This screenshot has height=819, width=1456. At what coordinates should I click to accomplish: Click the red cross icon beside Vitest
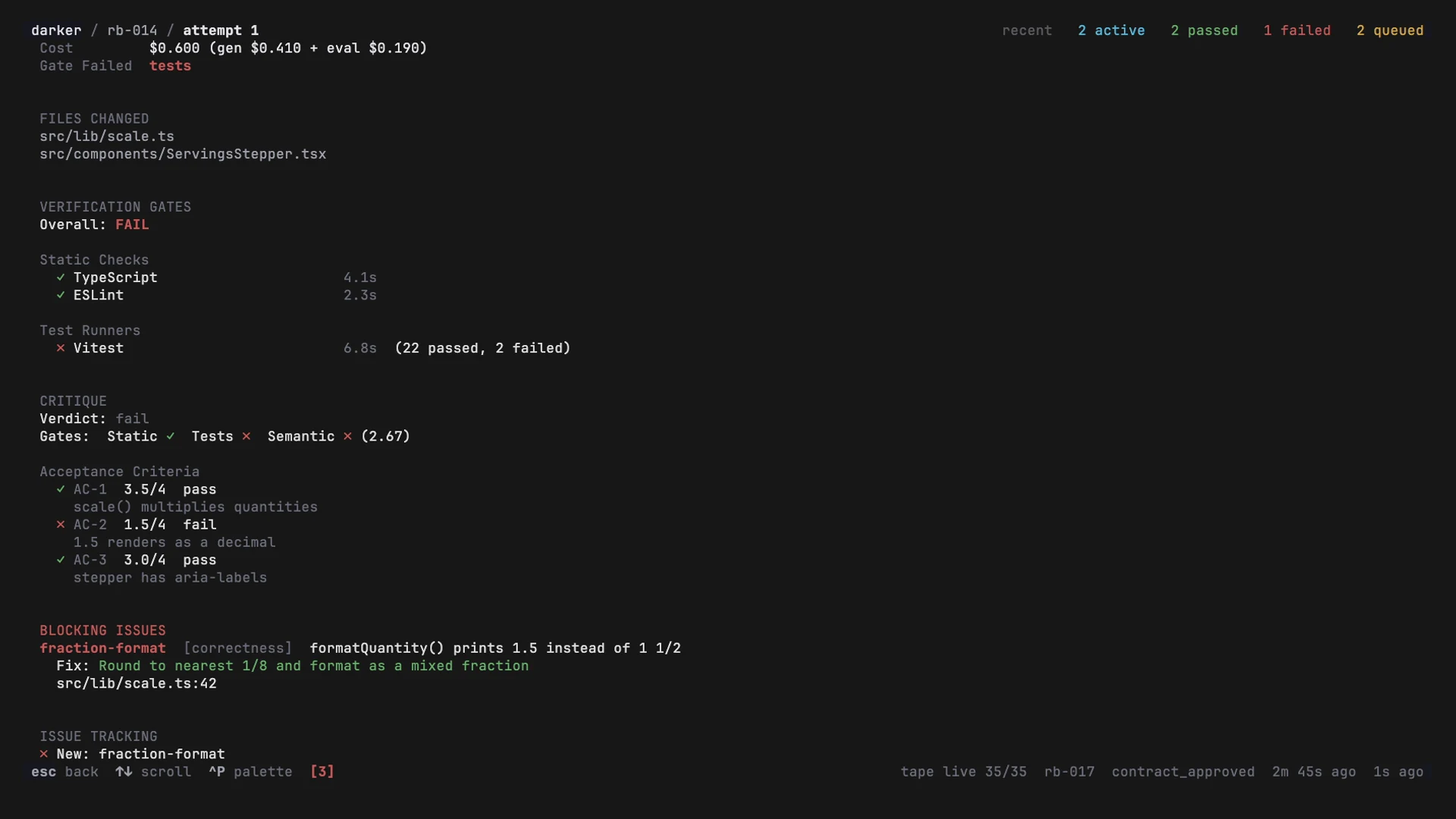pos(61,348)
